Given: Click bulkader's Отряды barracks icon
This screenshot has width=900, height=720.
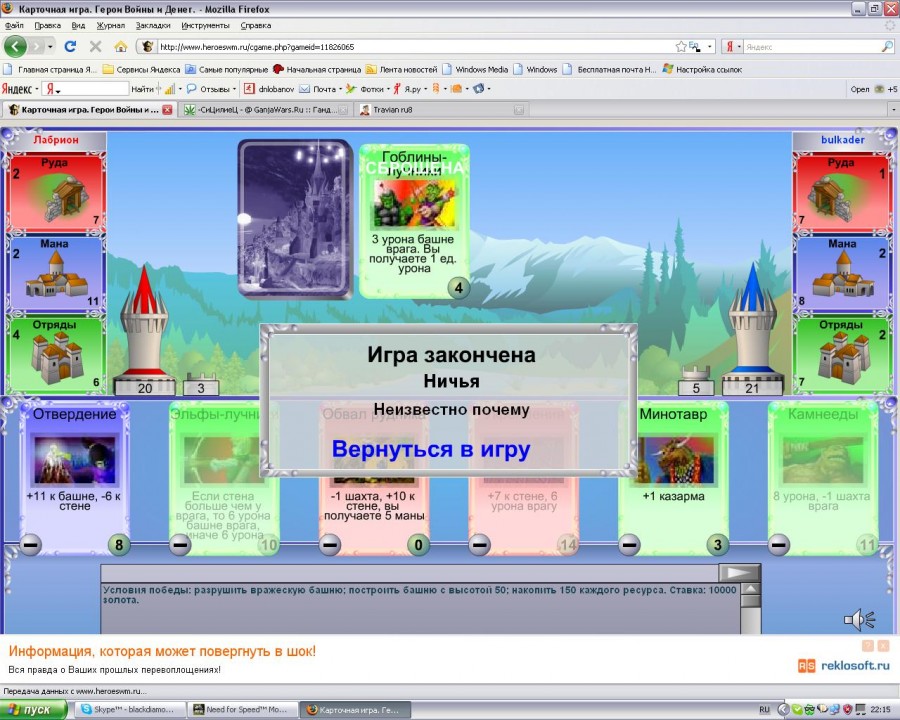Looking at the screenshot, I should coord(845,357).
